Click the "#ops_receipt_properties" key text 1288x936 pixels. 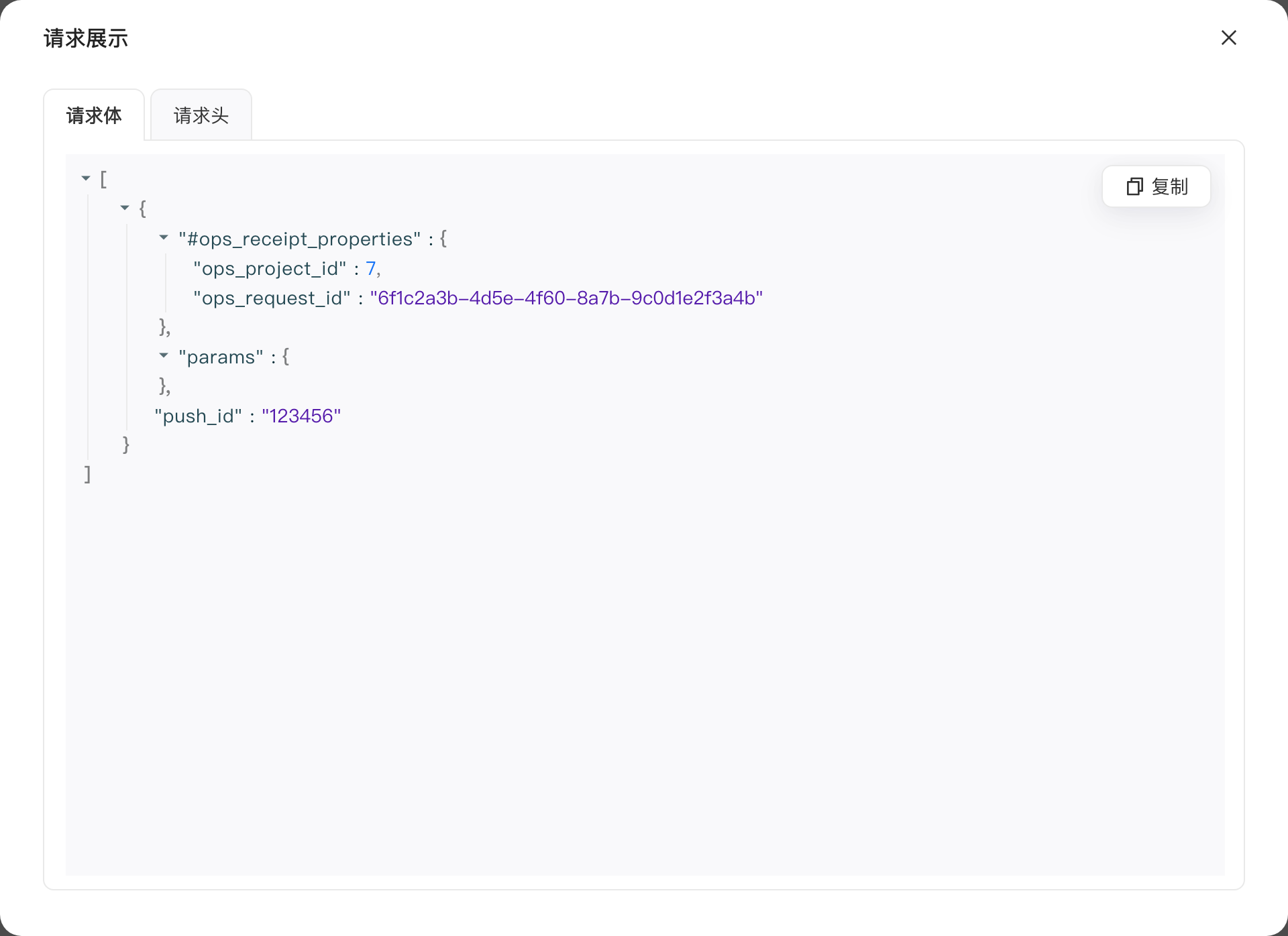point(300,239)
